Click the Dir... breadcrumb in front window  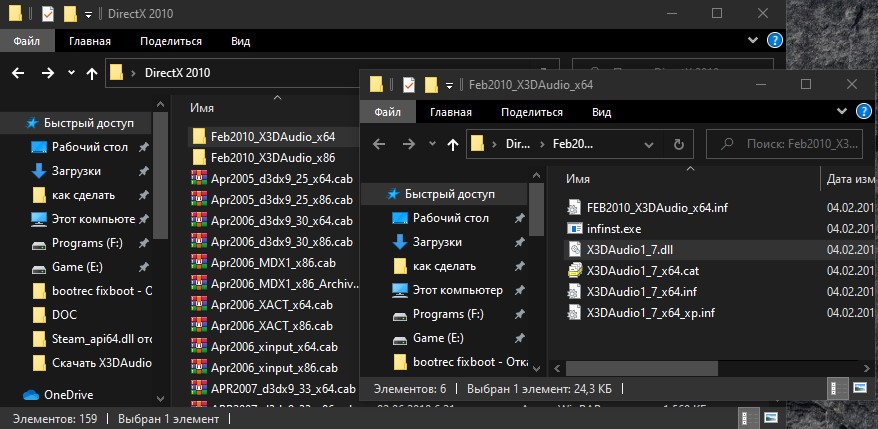coord(517,144)
